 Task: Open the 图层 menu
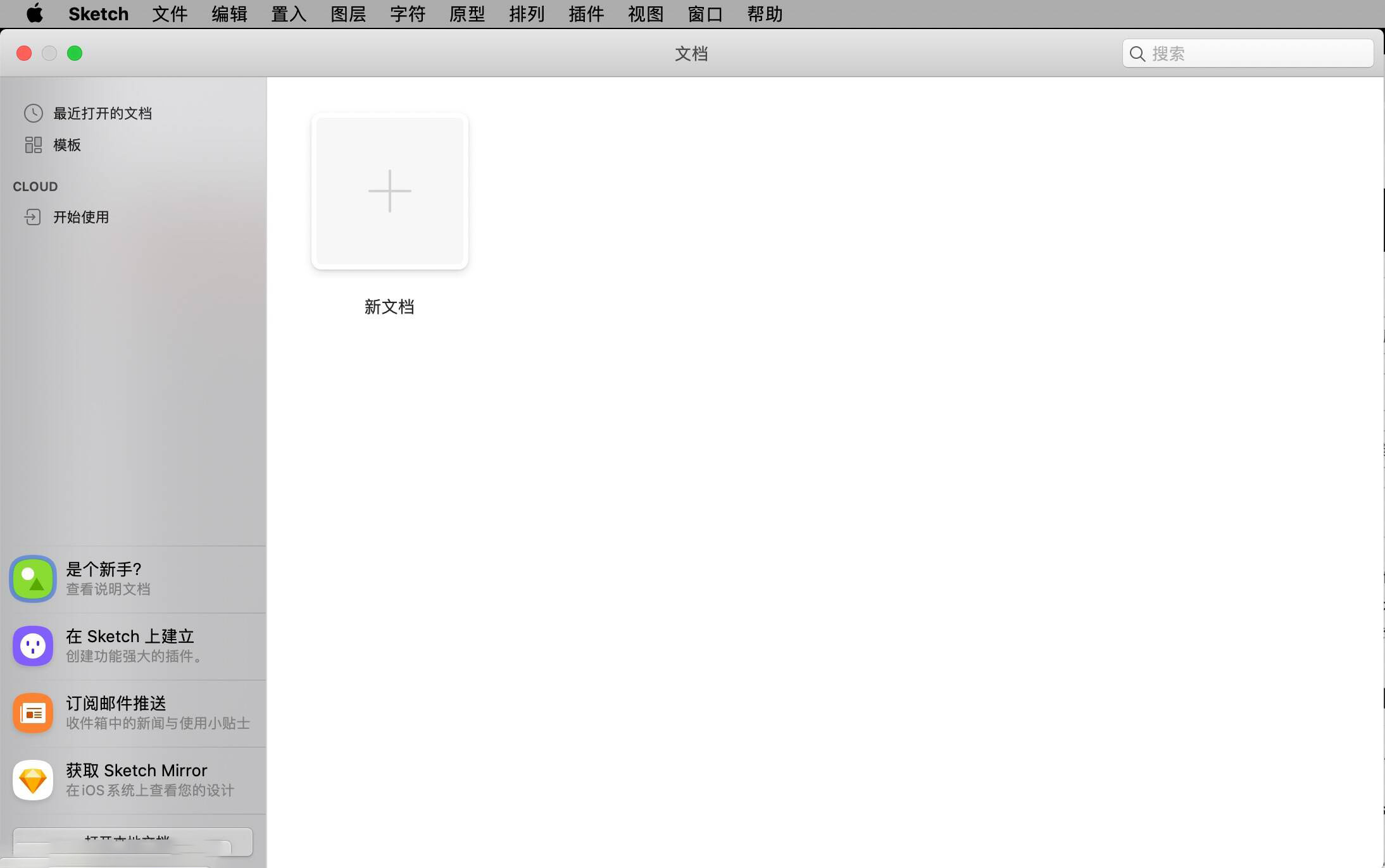pos(348,13)
